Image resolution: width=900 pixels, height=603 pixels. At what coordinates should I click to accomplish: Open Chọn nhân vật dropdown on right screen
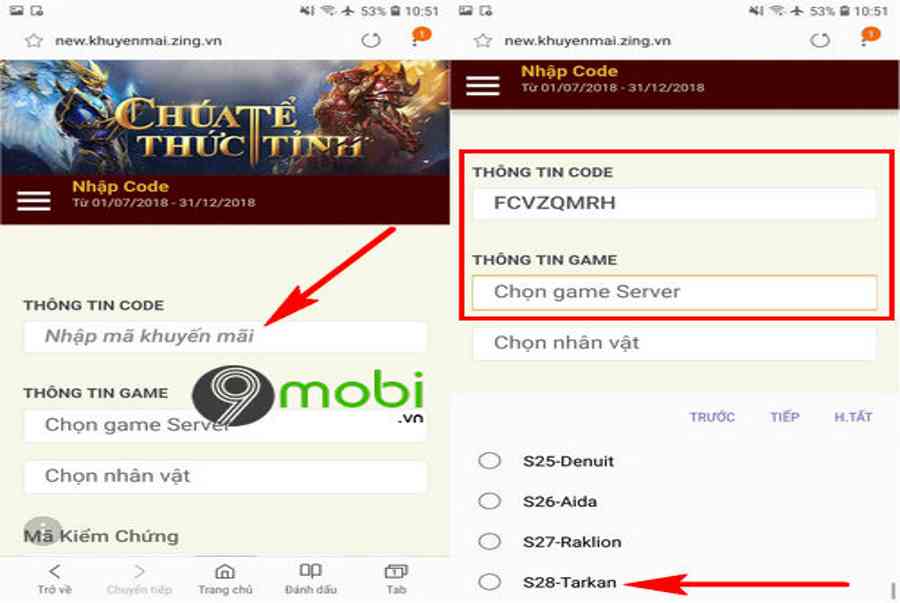pyautogui.click(x=674, y=343)
